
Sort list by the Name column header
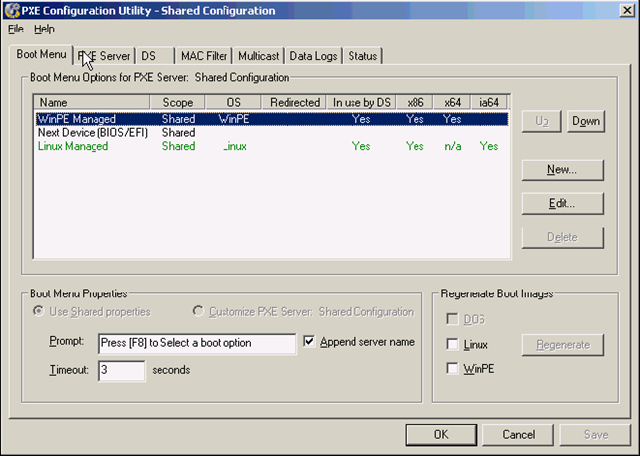click(x=92, y=102)
